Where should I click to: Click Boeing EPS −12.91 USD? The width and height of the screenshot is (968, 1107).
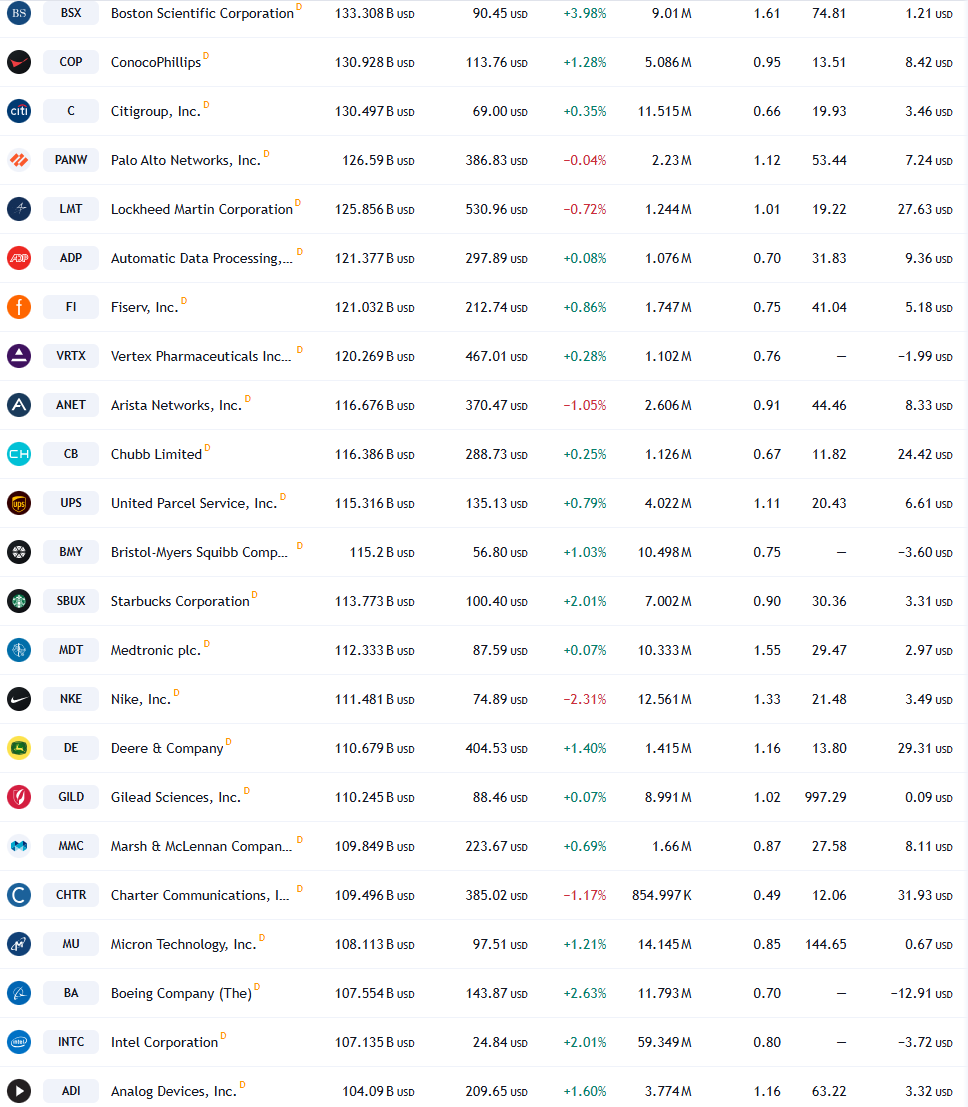pyautogui.click(x=921, y=993)
